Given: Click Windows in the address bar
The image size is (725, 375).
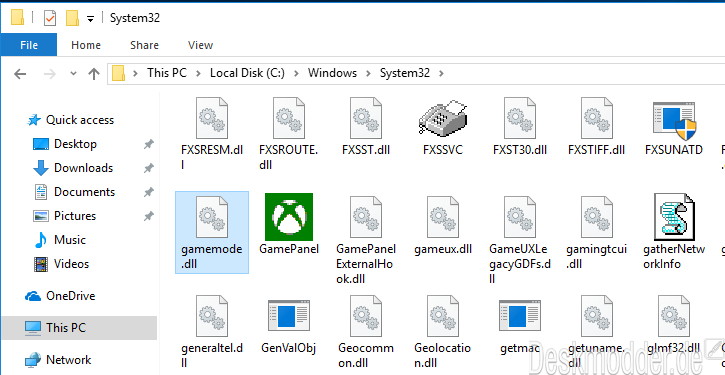Looking at the screenshot, I should click(x=332, y=73).
